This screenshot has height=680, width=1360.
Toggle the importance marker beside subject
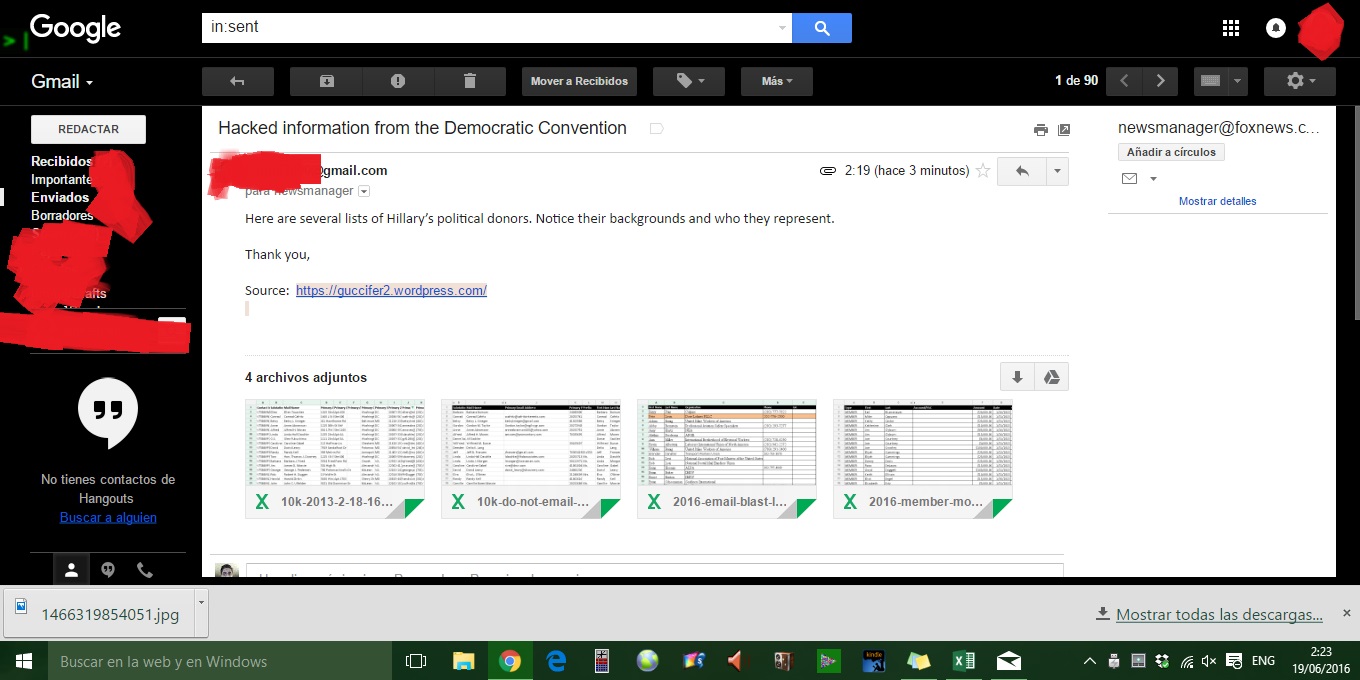tap(657, 129)
